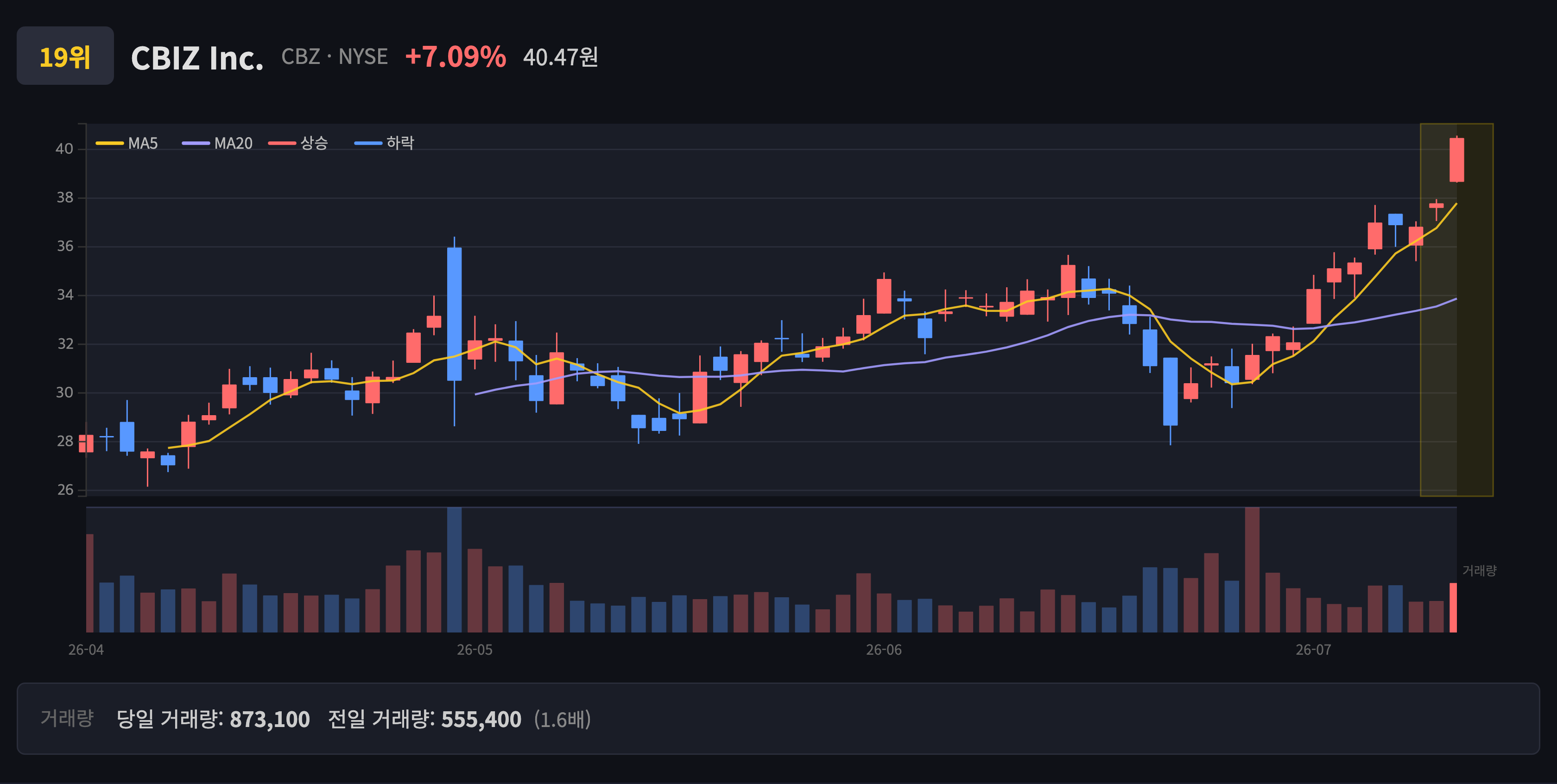Click the purple MA20 legend line swatch
The height and width of the screenshot is (784, 1557).
pos(196,143)
